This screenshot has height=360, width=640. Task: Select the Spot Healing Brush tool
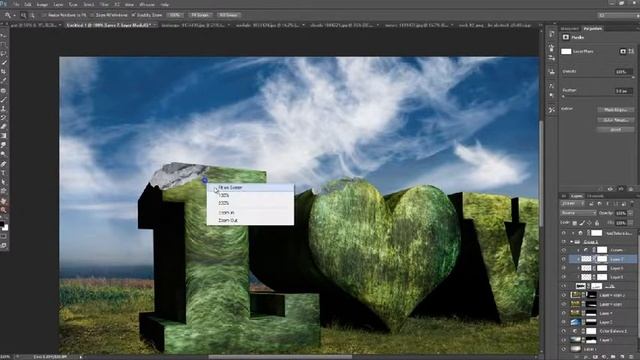[4, 91]
